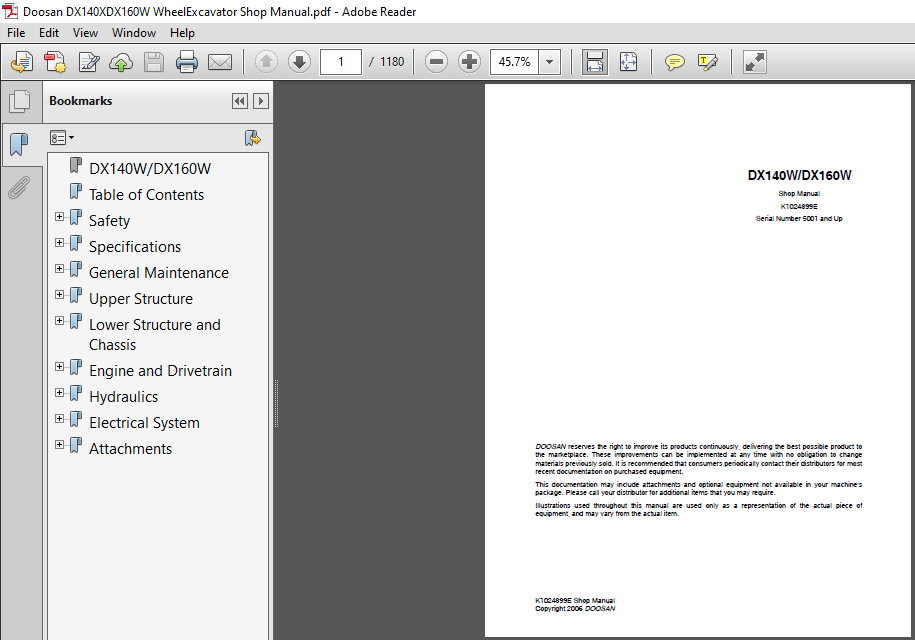Viewport: 915px width, 640px height.
Task: Click the Bookmarks panel header title
Action: 81,101
